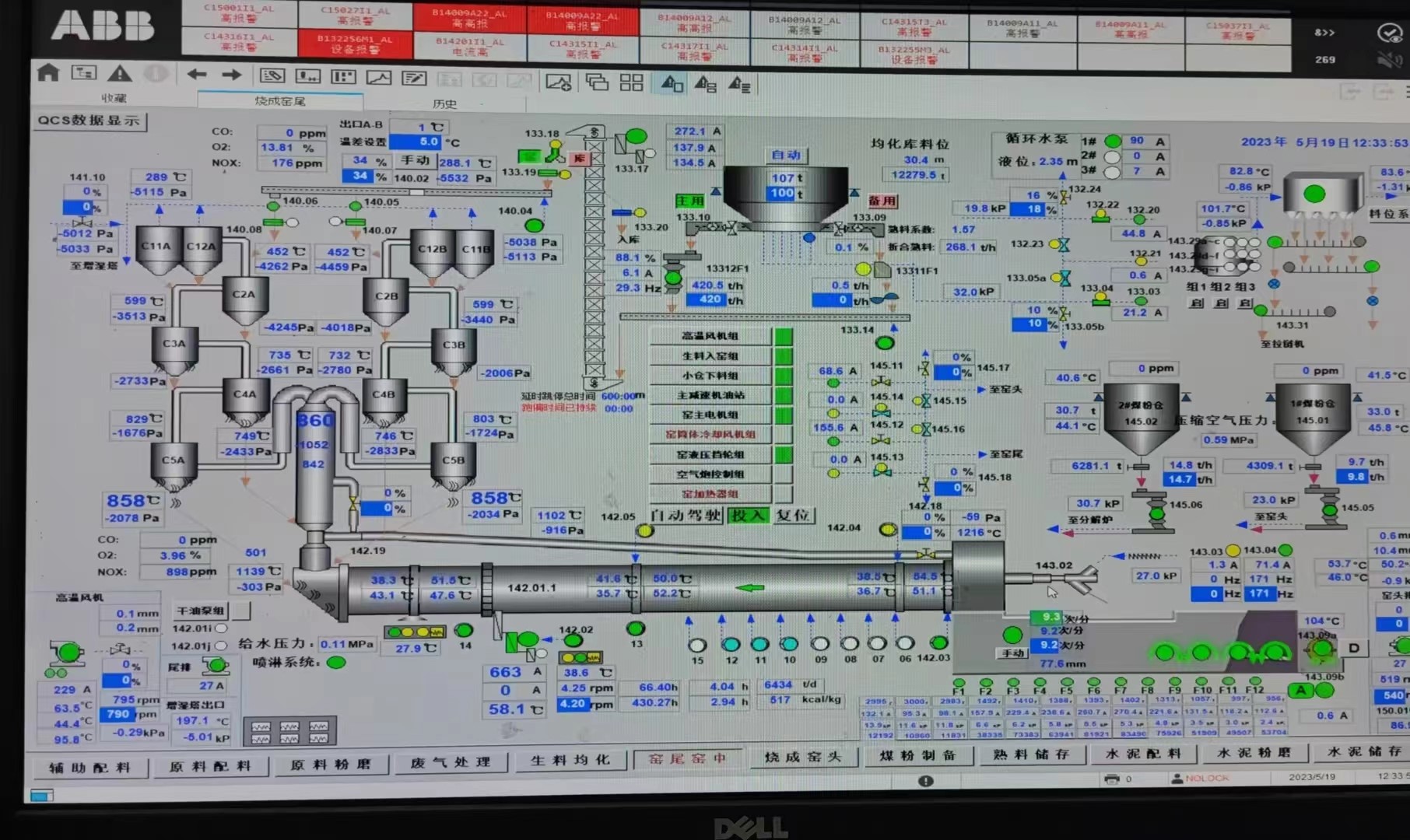Open the 烧成窑头 screen tab
The image size is (1410, 840).
click(802, 756)
